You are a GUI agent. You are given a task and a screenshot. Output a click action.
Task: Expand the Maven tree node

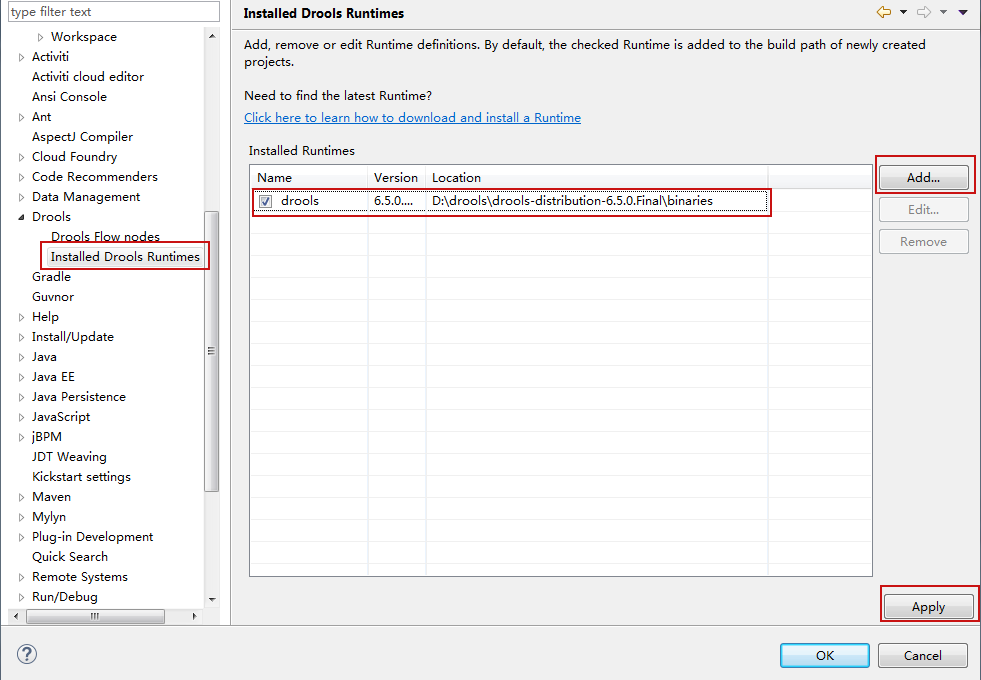pos(22,497)
